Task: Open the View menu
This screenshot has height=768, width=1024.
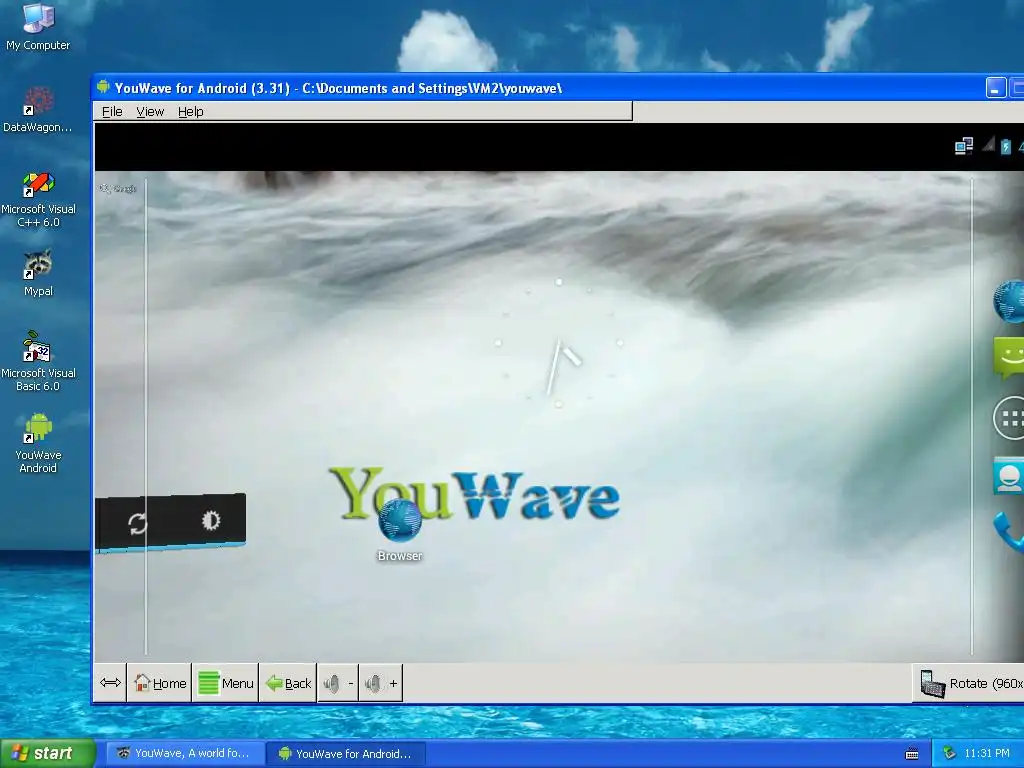Action: (x=150, y=112)
